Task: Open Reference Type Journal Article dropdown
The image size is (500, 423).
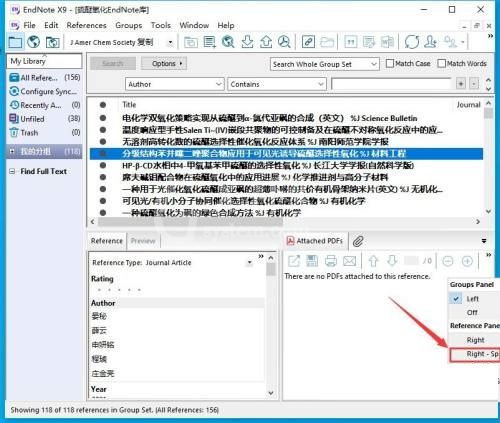Action: click(x=250, y=263)
